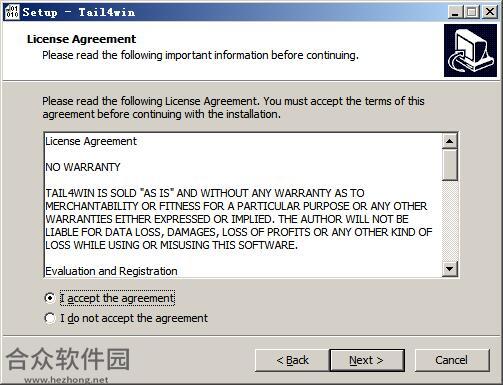
Task: Cancel the Tail4win installation
Action: click(x=452, y=360)
